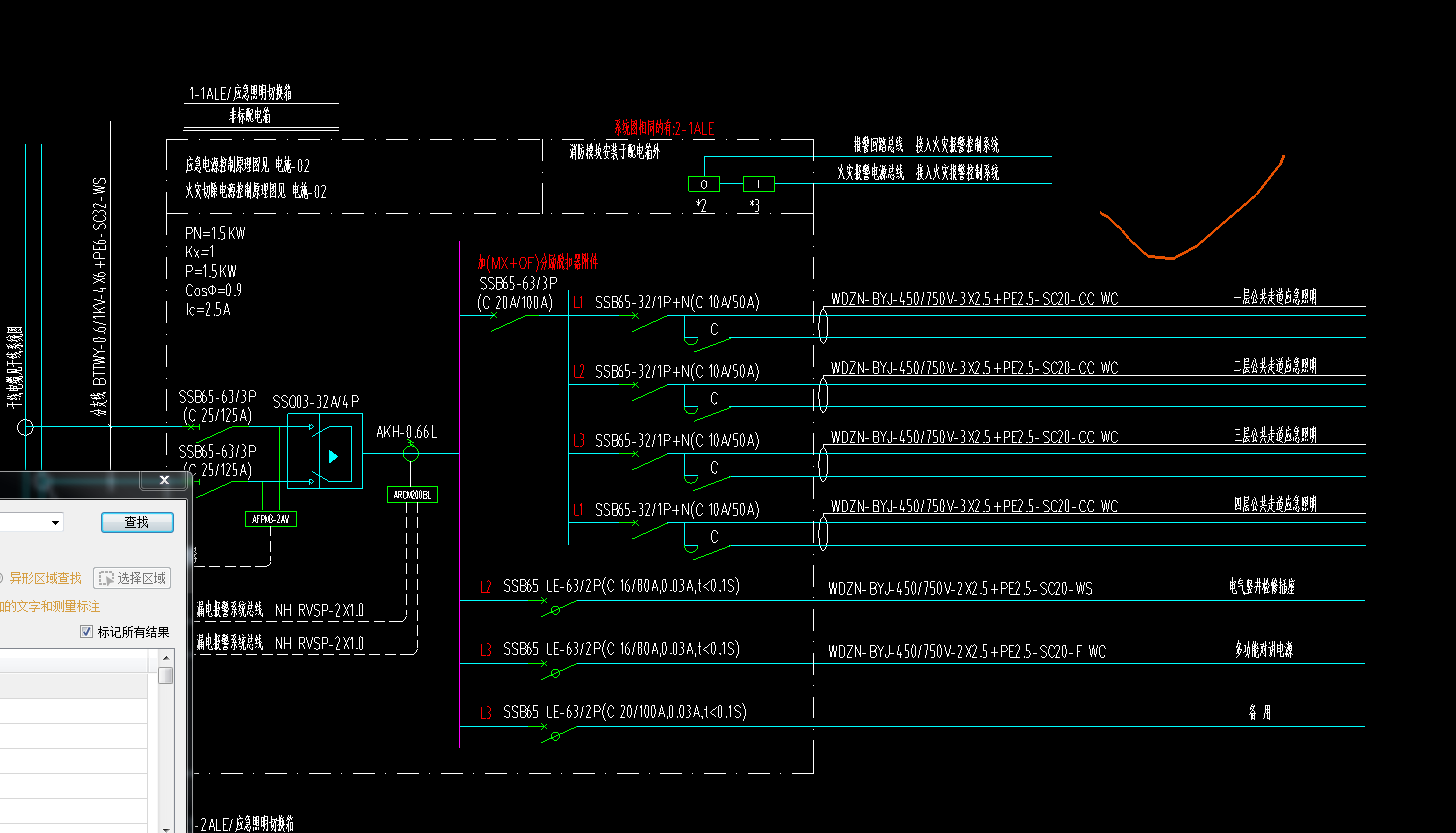The image size is (1456, 833).
Task: Click the 多功能对讲电源 circuit label
Action: click(x=1263, y=650)
